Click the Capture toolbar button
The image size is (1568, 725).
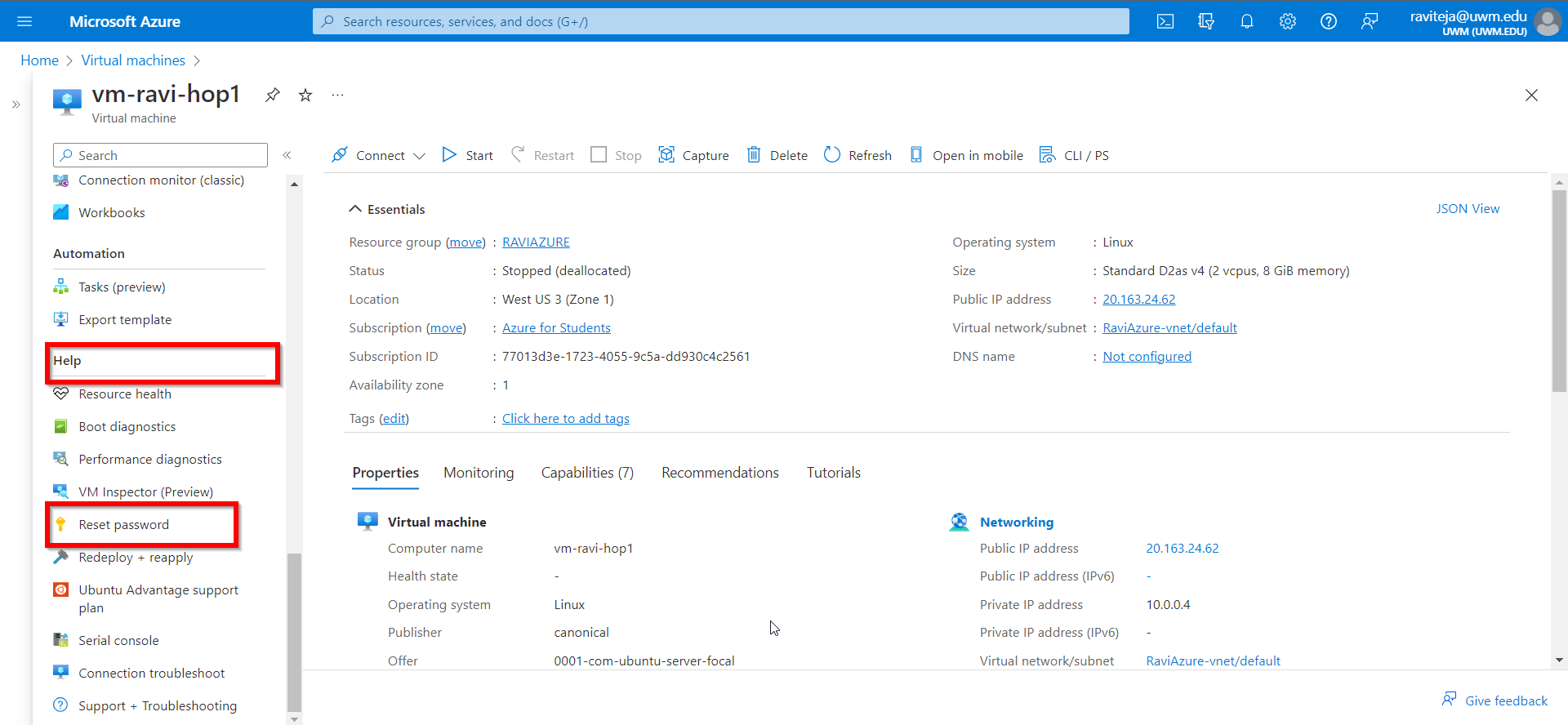pos(693,155)
